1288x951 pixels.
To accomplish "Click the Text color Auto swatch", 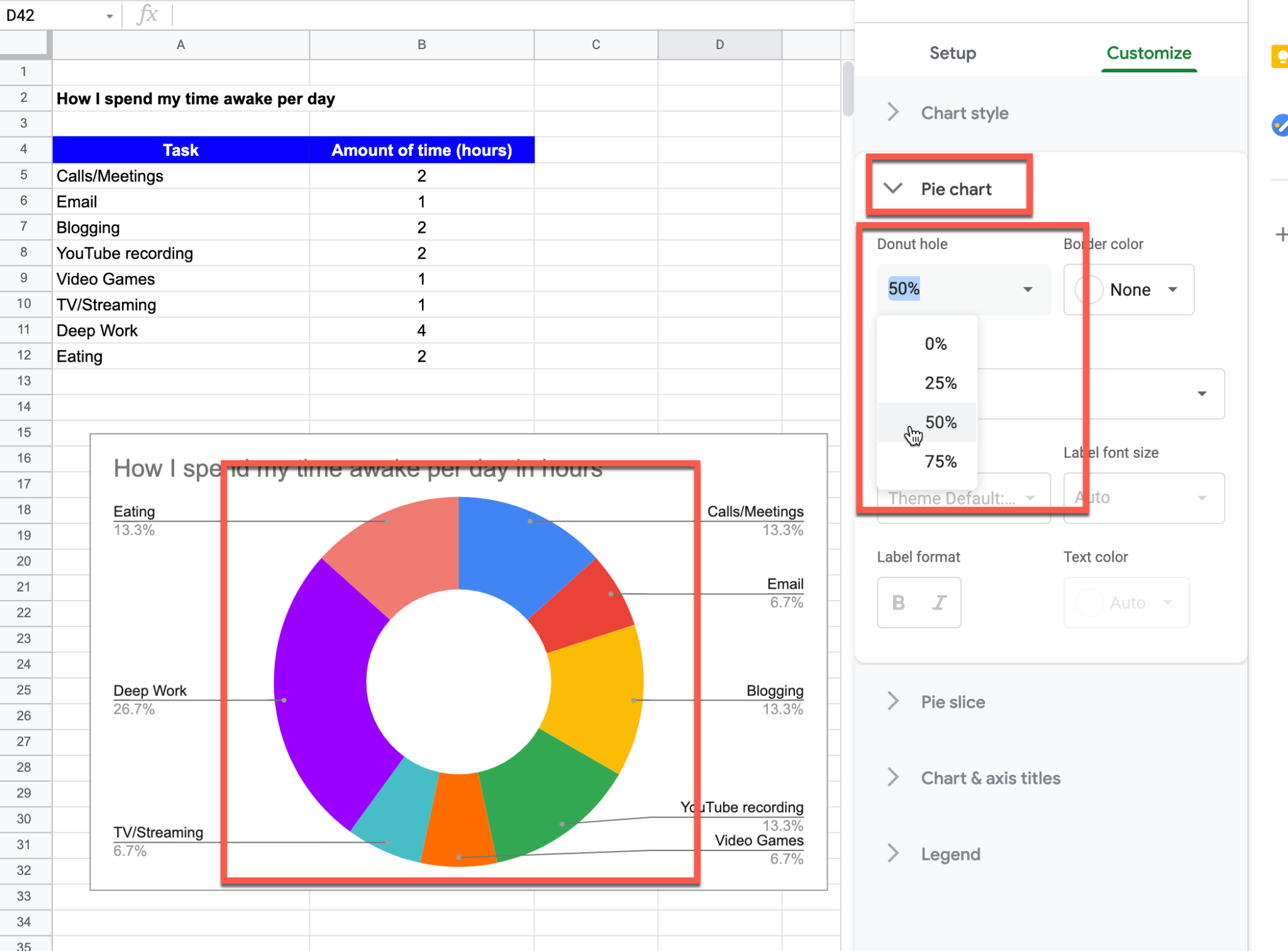I will [x=1089, y=603].
